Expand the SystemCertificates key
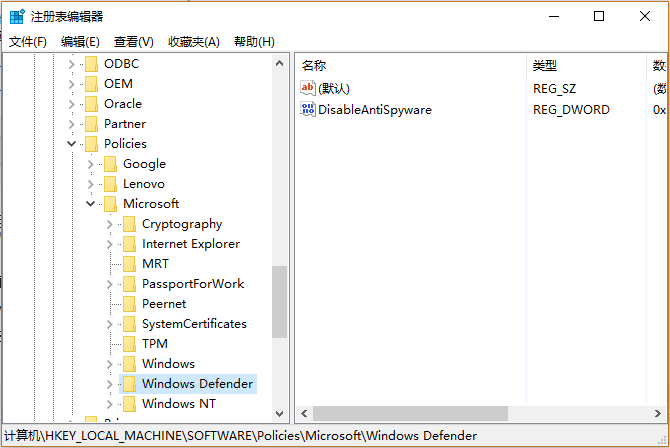 tap(110, 324)
